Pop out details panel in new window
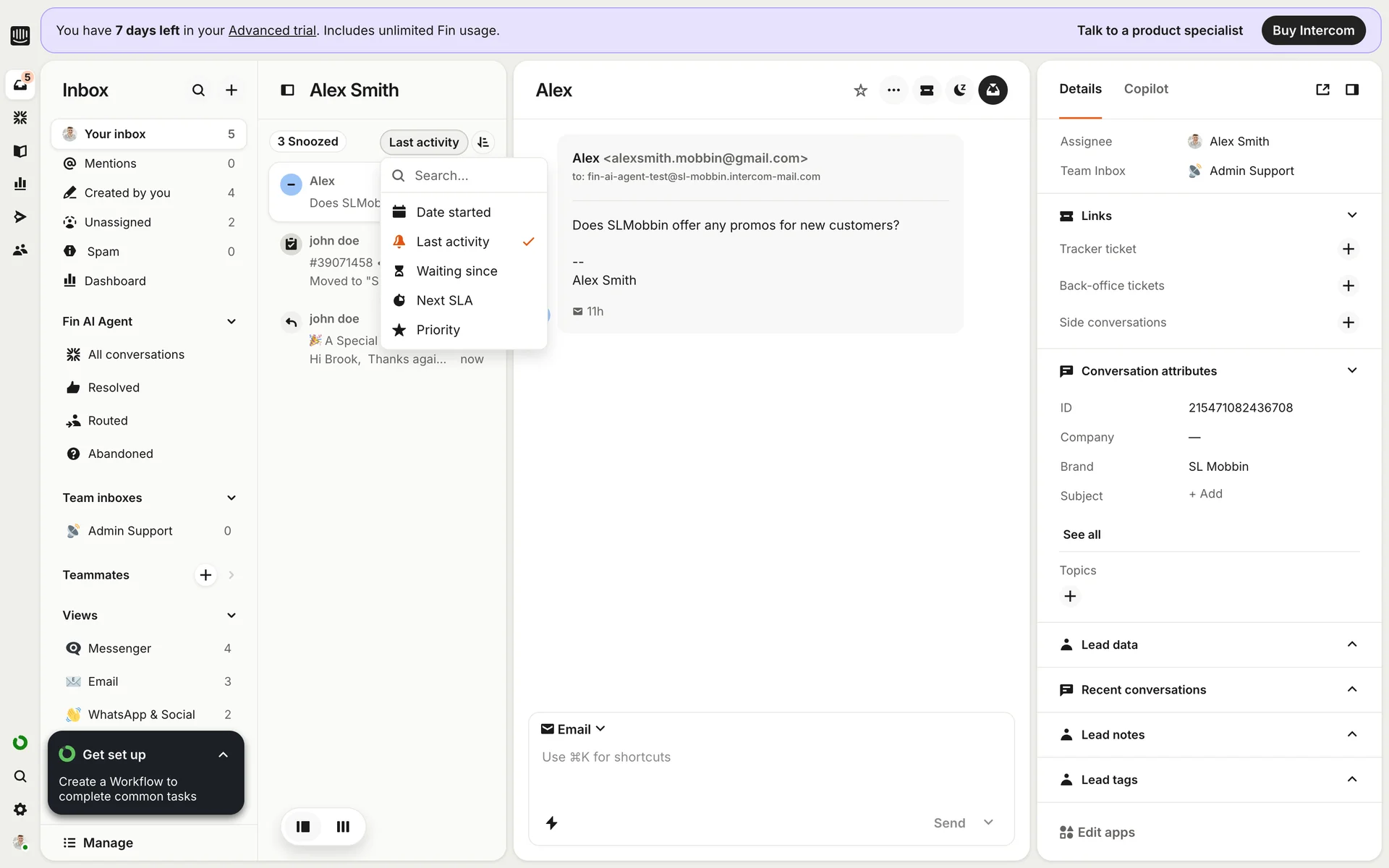 [1322, 90]
